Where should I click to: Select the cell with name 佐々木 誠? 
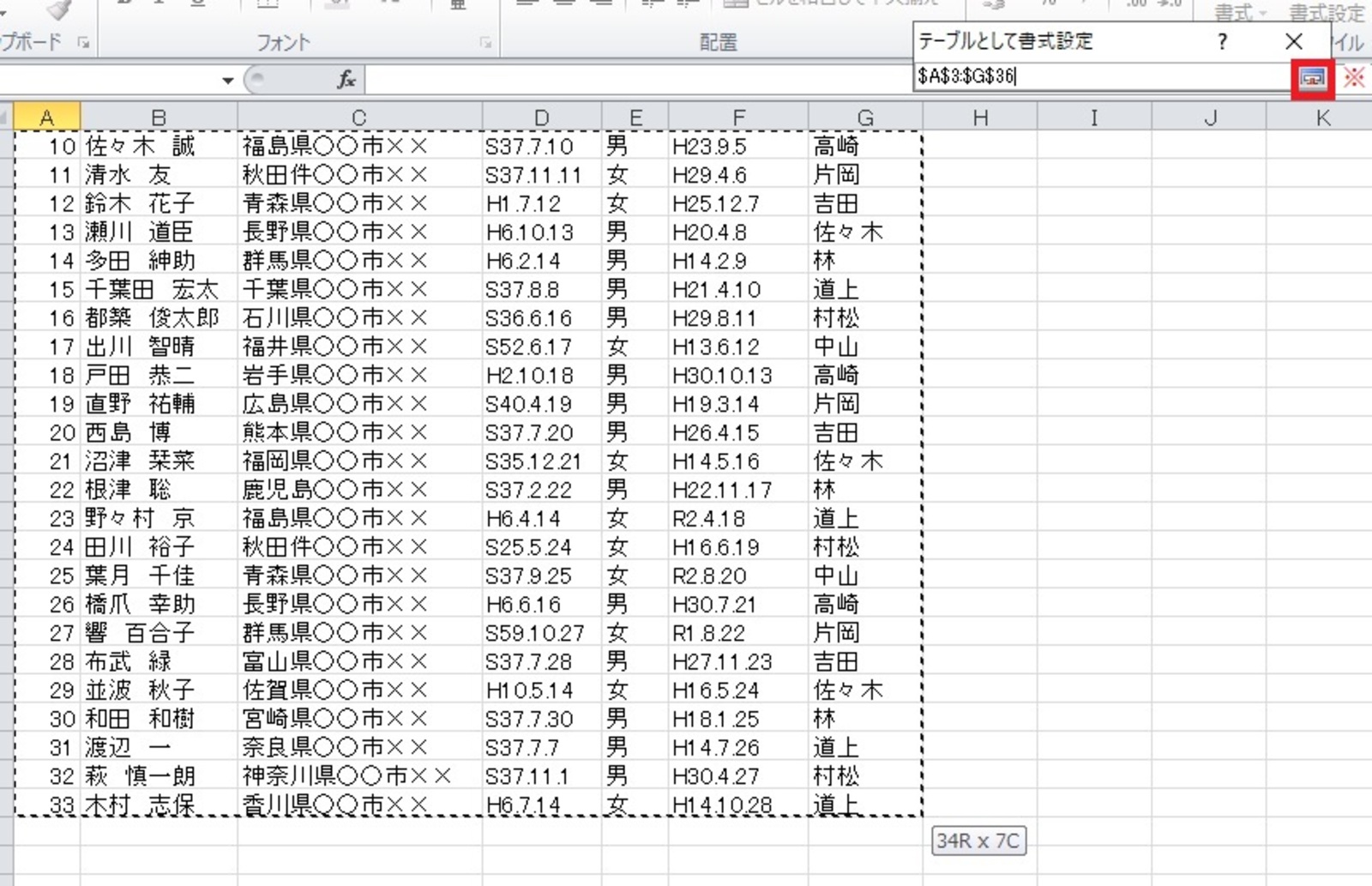(159, 146)
